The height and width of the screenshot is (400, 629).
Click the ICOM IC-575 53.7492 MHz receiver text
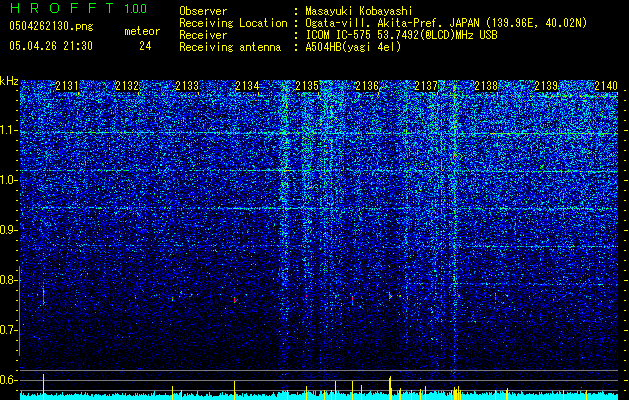tap(401, 35)
